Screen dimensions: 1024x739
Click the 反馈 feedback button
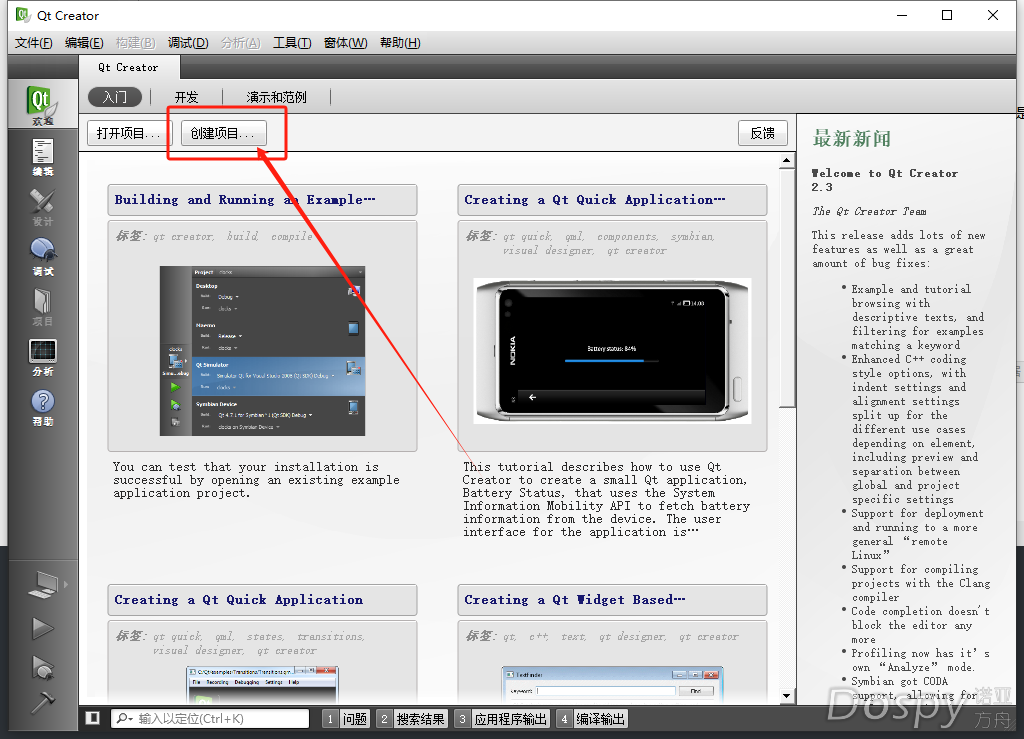point(762,133)
